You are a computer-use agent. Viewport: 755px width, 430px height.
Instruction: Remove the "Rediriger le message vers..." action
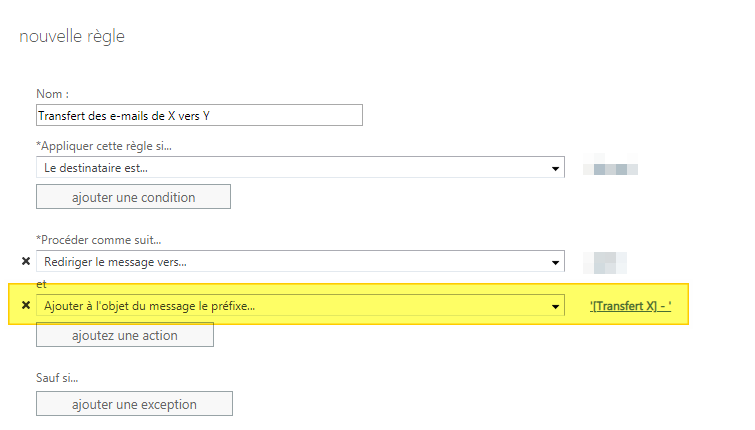[26, 261]
